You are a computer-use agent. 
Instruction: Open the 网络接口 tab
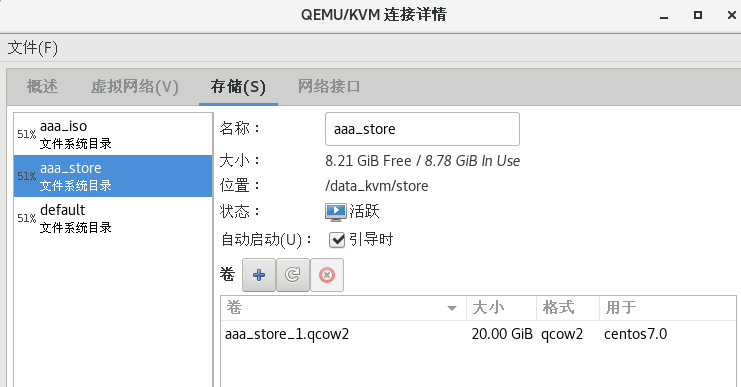point(329,86)
